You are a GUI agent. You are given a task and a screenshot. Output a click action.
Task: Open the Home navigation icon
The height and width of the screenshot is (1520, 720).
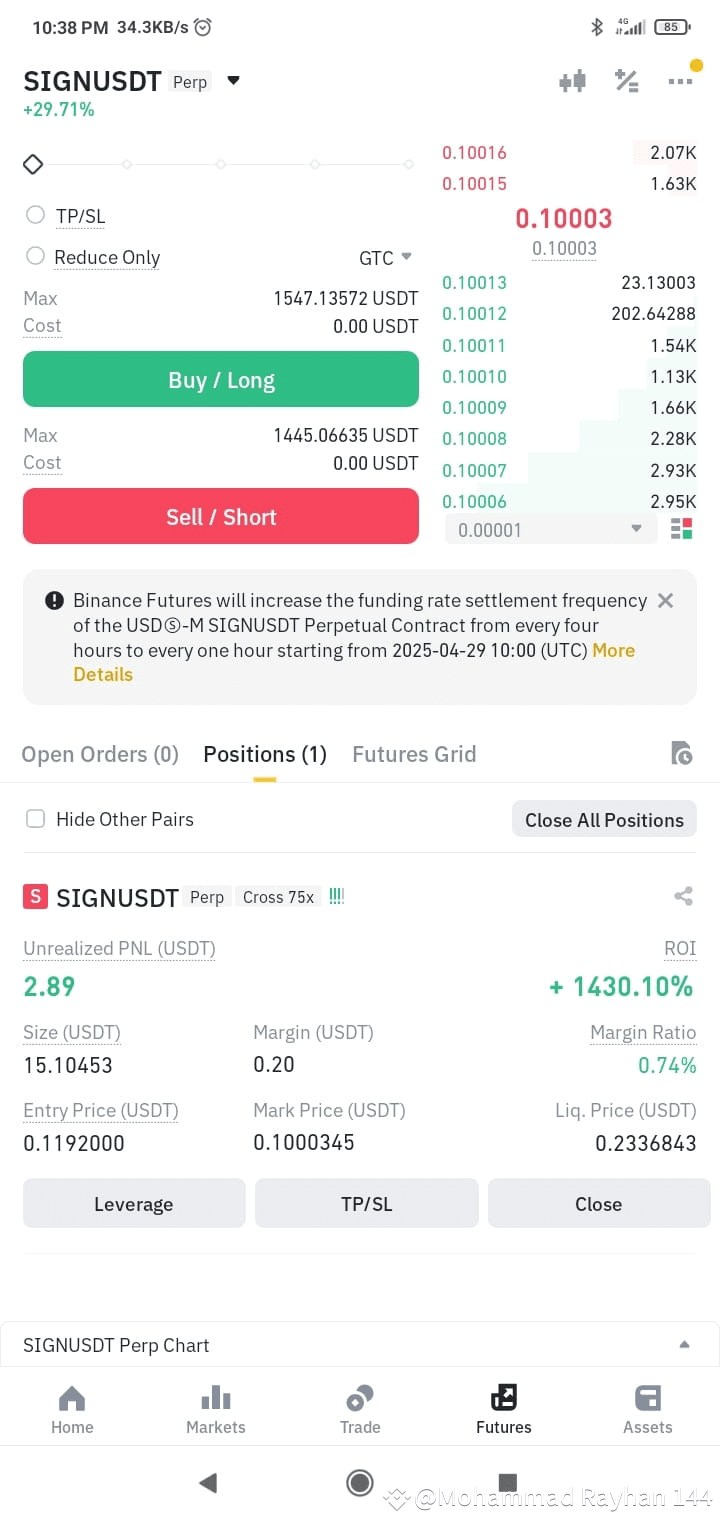[72, 1397]
